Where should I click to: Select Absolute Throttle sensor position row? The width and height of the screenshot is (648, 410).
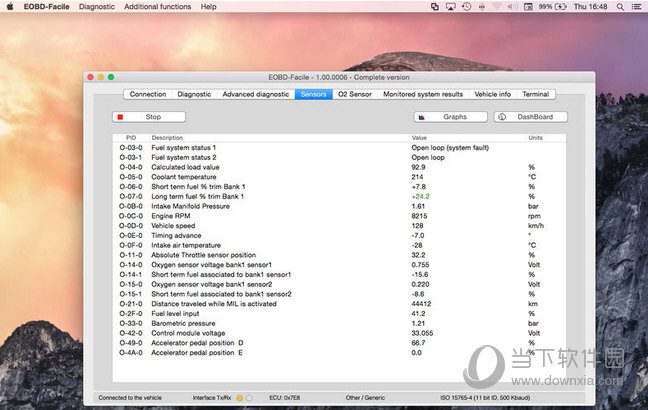coord(339,255)
